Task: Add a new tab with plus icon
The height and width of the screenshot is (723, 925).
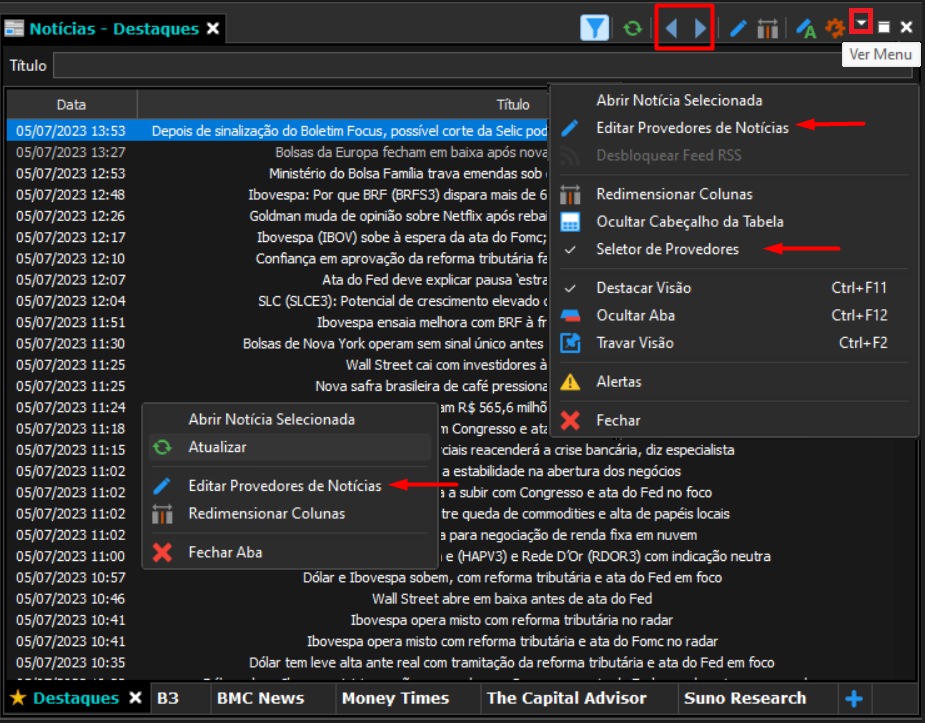Action: [x=854, y=699]
